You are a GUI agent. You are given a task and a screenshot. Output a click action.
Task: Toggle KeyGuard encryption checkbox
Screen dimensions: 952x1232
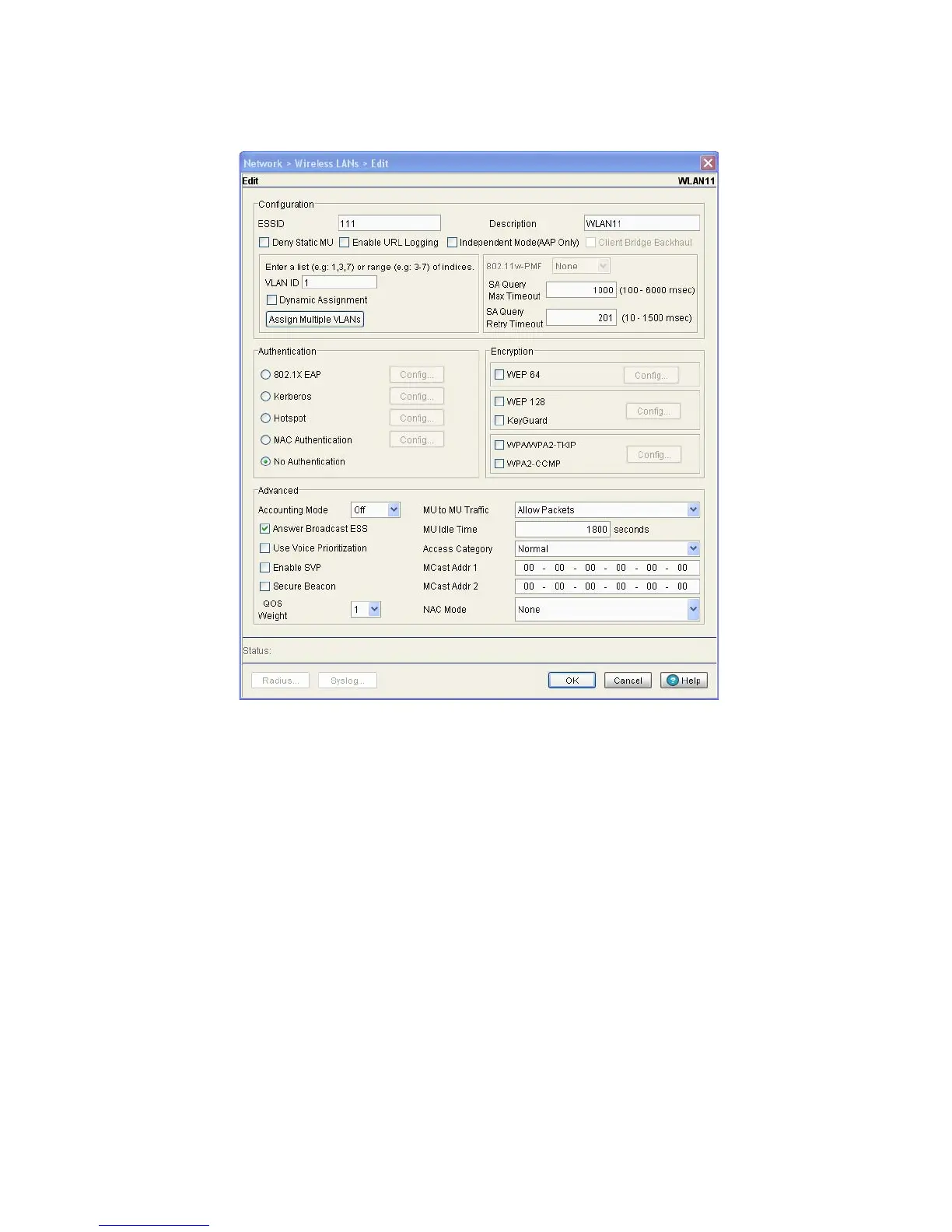point(499,421)
